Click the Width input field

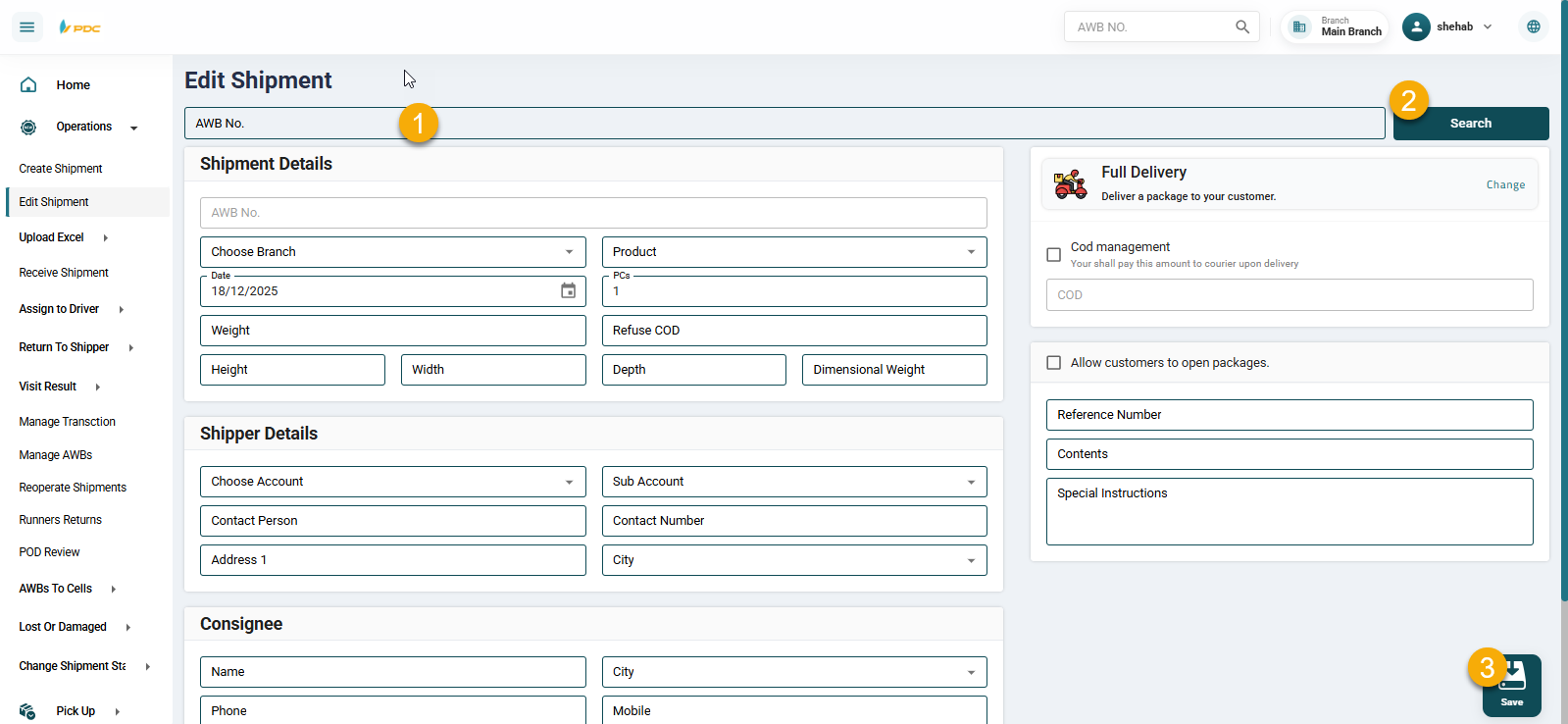[493, 370]
